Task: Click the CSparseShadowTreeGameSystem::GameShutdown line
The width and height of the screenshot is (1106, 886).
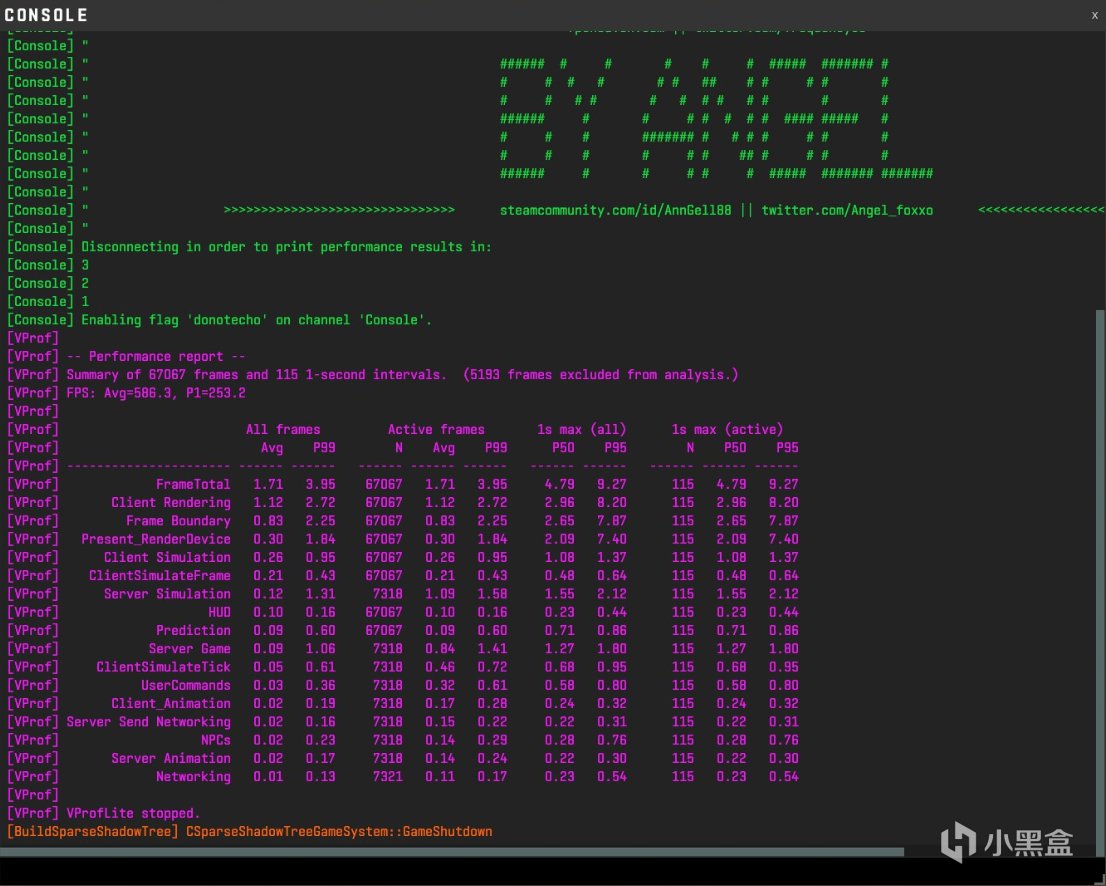Action: [x=250, y=832]
